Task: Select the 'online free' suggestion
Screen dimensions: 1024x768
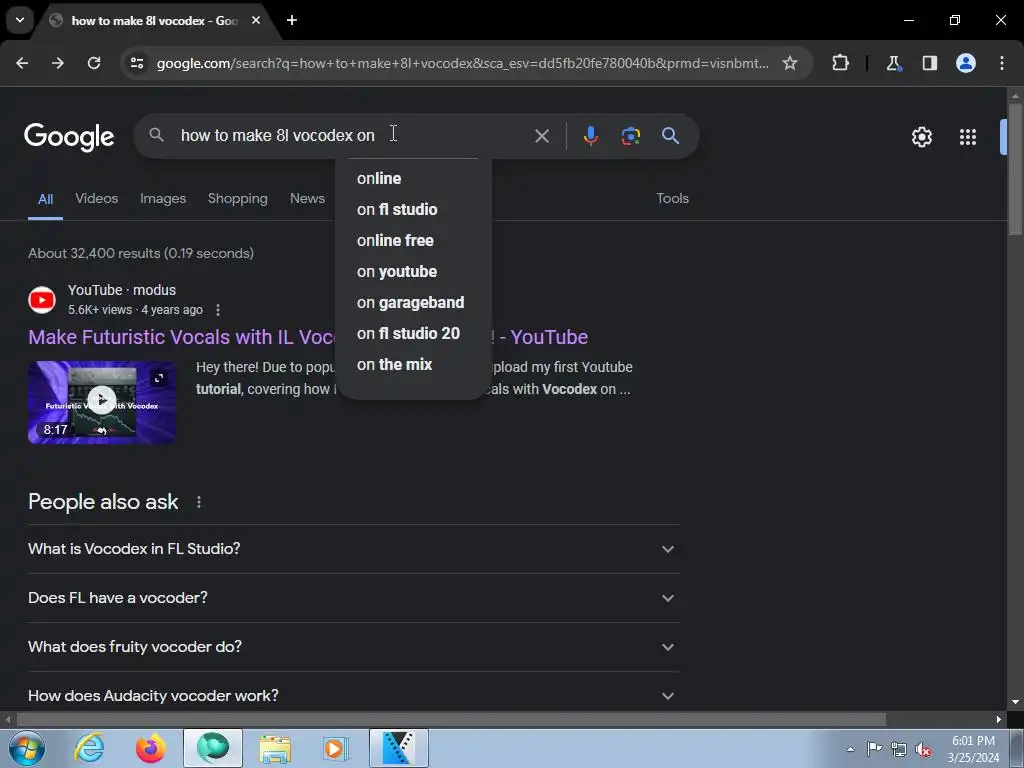Action: 413,240
